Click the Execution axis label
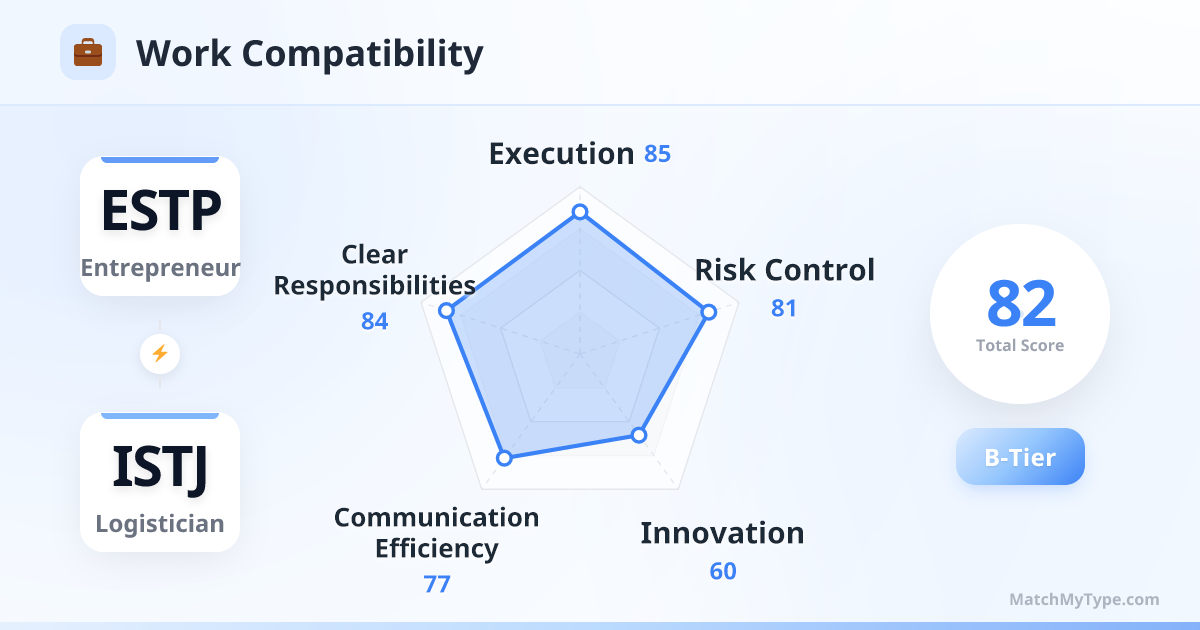The height and width of the screenshot is (630, 1200). tap(561, 154)
